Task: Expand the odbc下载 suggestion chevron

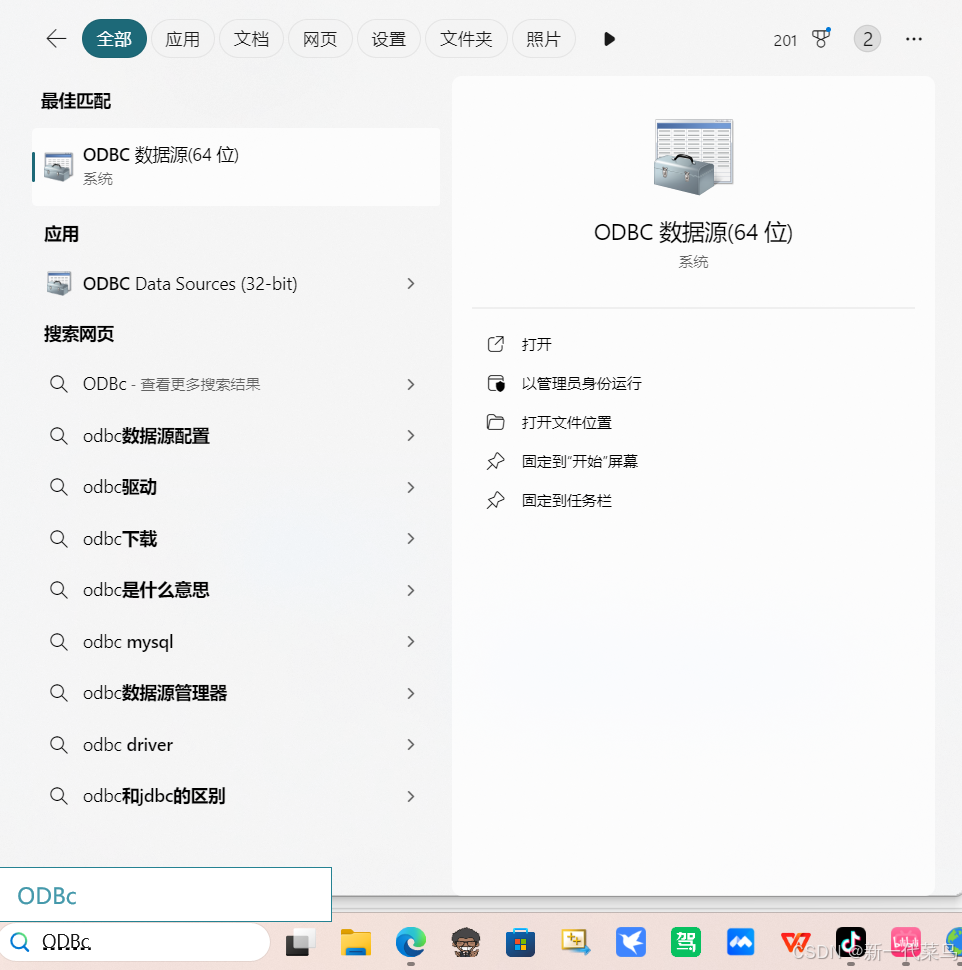Action: point(410,538)
